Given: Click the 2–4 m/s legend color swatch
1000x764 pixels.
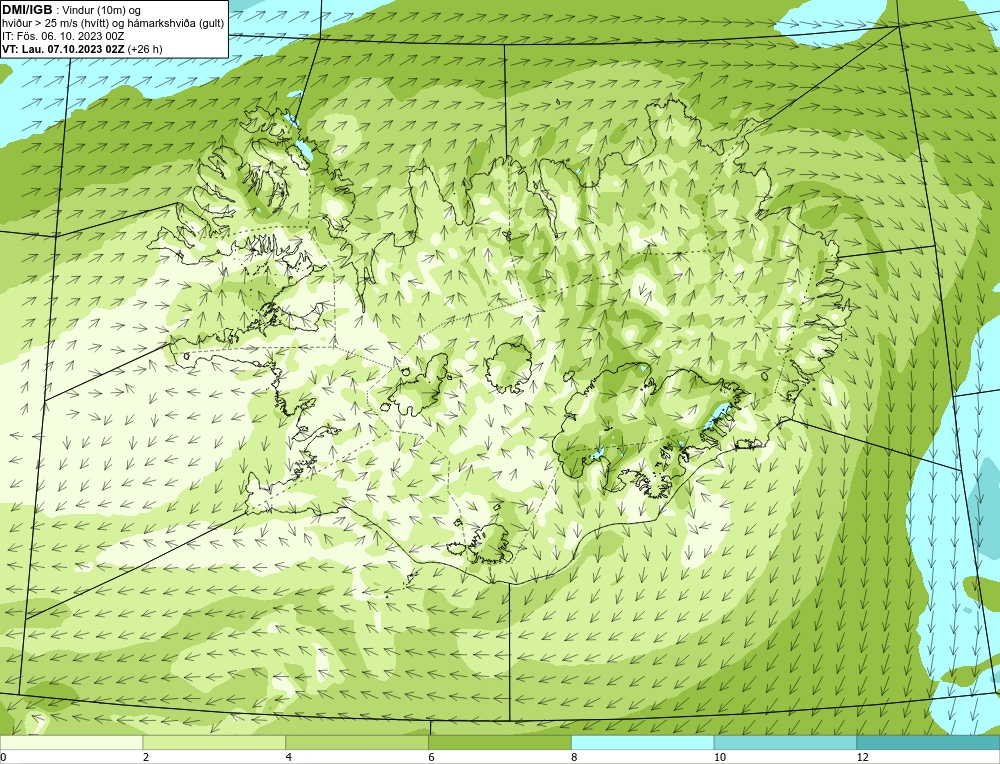Looking at the screenshot, I should (x=214, y=743).
